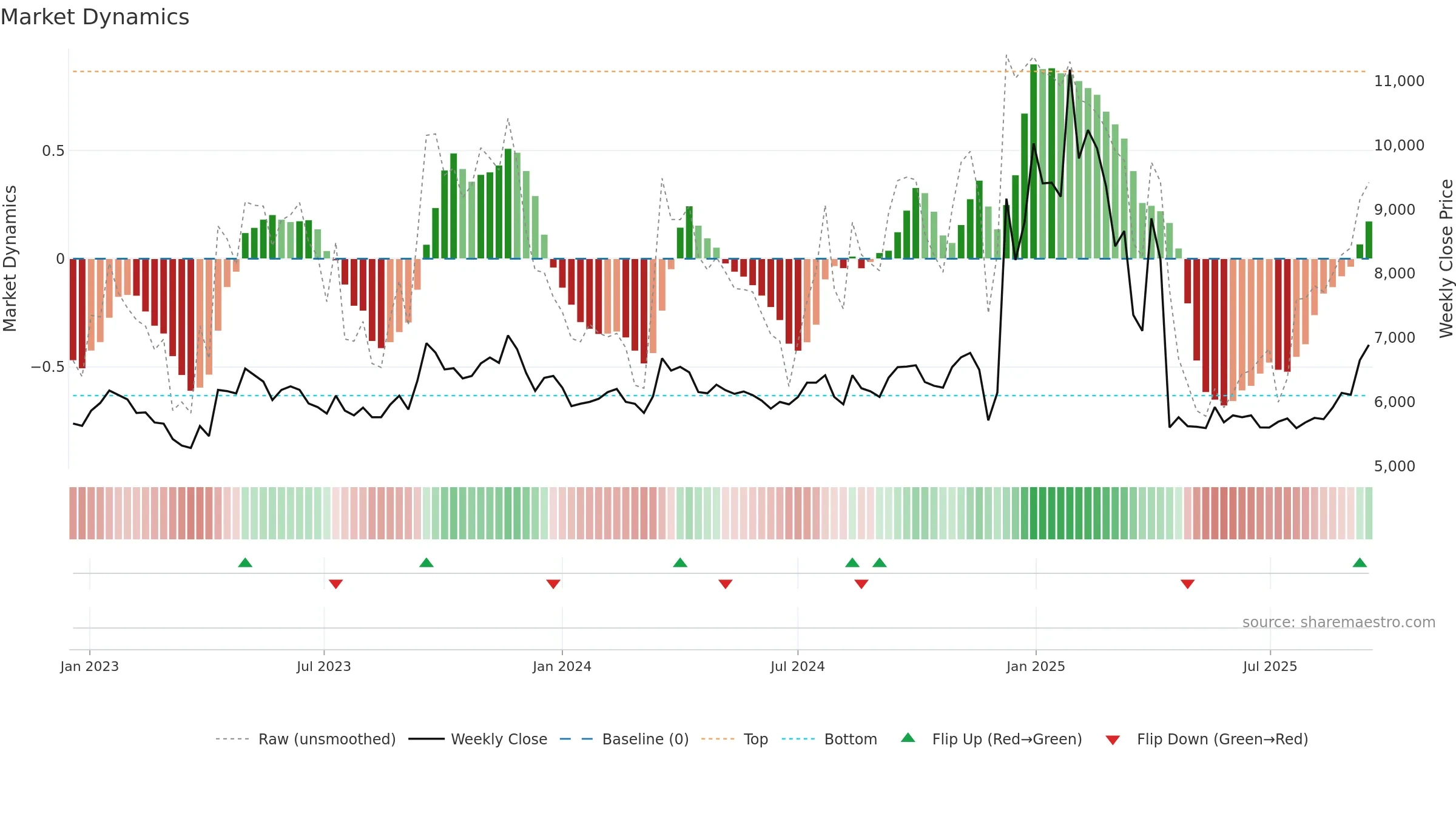
Task: Click the Jul 2025 x-axis label
Action: click(x=1270, y=666)
